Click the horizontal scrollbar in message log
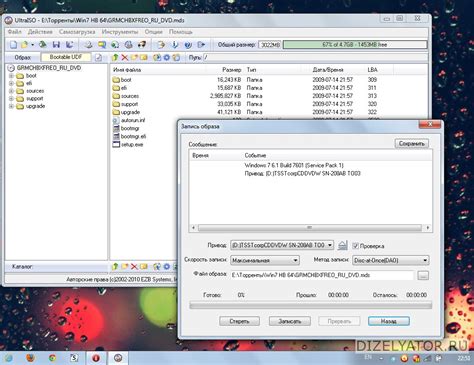This screenshot has width=474, height=365. coord(310,228)
